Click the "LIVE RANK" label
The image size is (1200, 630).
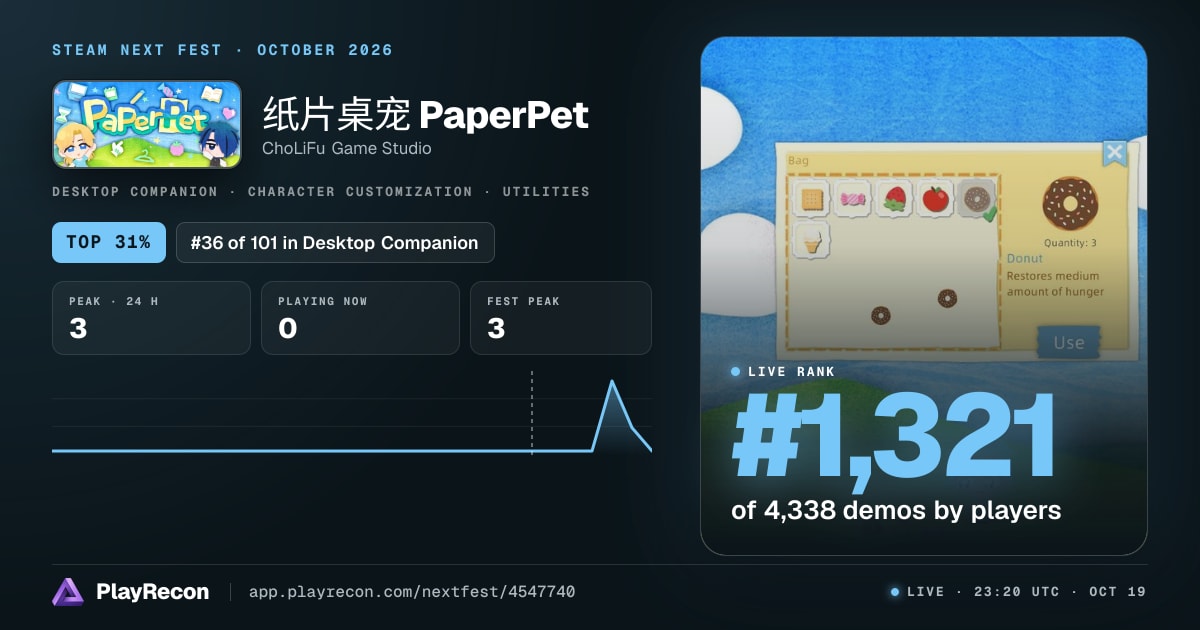(x=791, y=371)
